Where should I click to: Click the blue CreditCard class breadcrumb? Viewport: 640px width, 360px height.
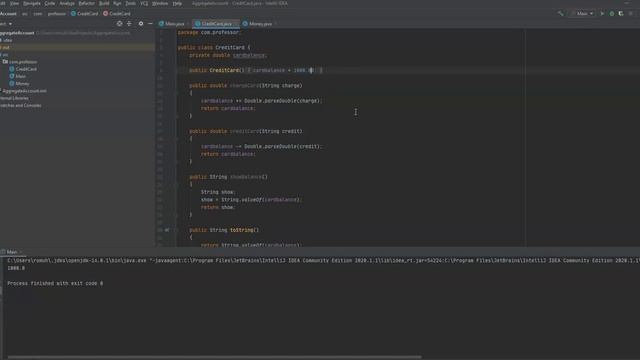pyautogui.click(x=84, y=13)
